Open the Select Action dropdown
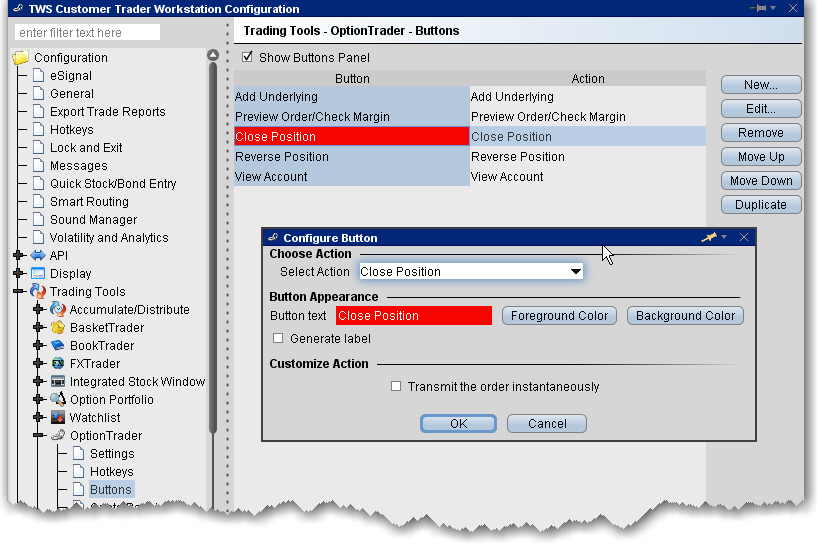This screenshot has height=545, width=818. pyautogui.click(x=575, y=272)
